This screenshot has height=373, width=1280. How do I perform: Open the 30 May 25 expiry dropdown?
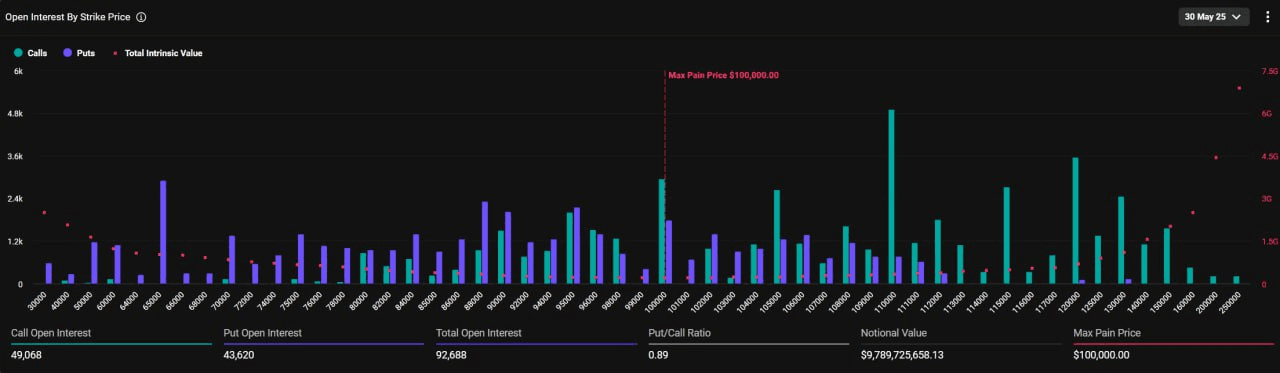point(1214,17)
